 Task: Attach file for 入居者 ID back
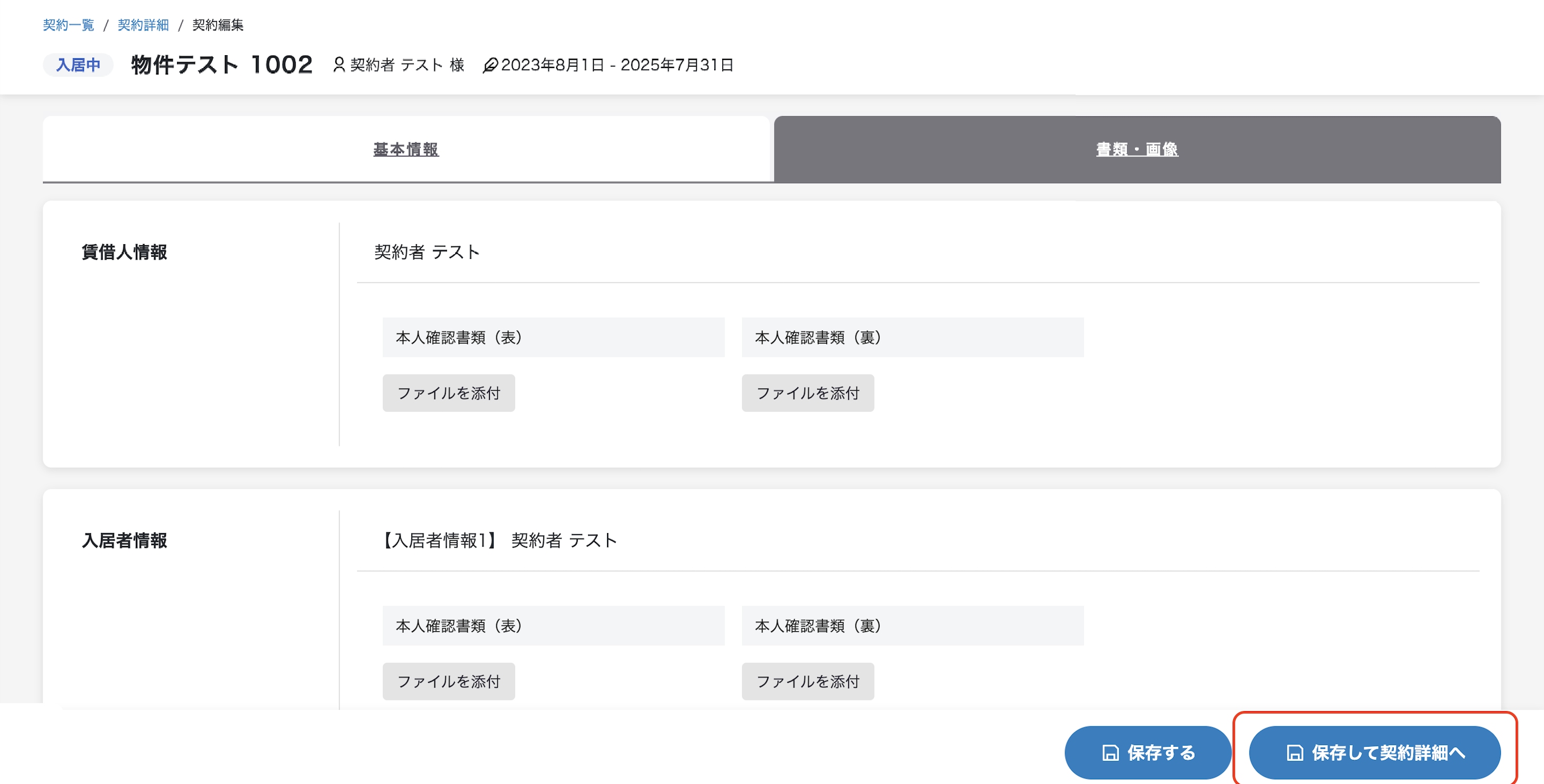pos(807,682)
